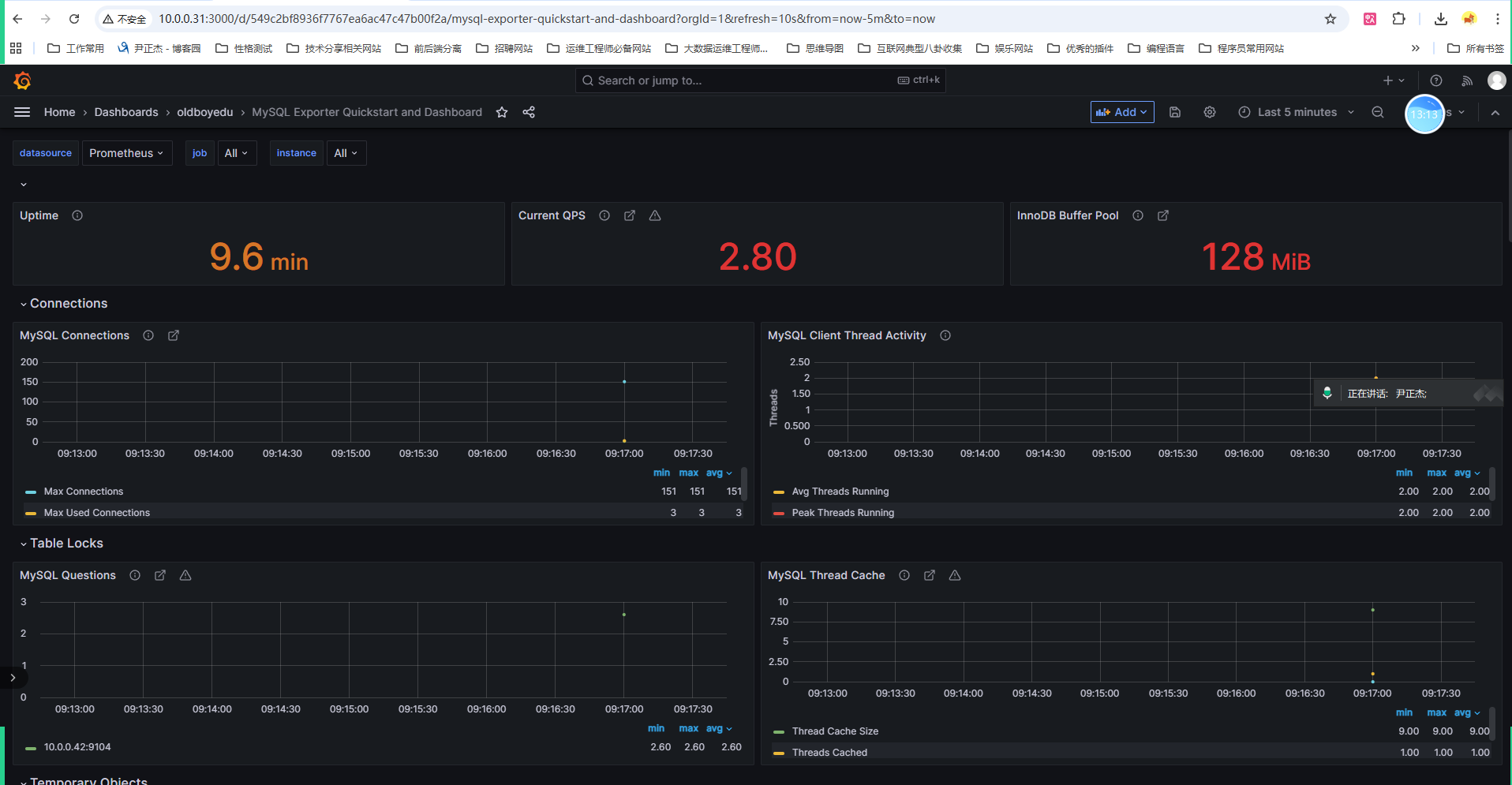This screenshot has width=1512, height=785.
Task: Open the browser downloads icon
Action: [1441, 19]
